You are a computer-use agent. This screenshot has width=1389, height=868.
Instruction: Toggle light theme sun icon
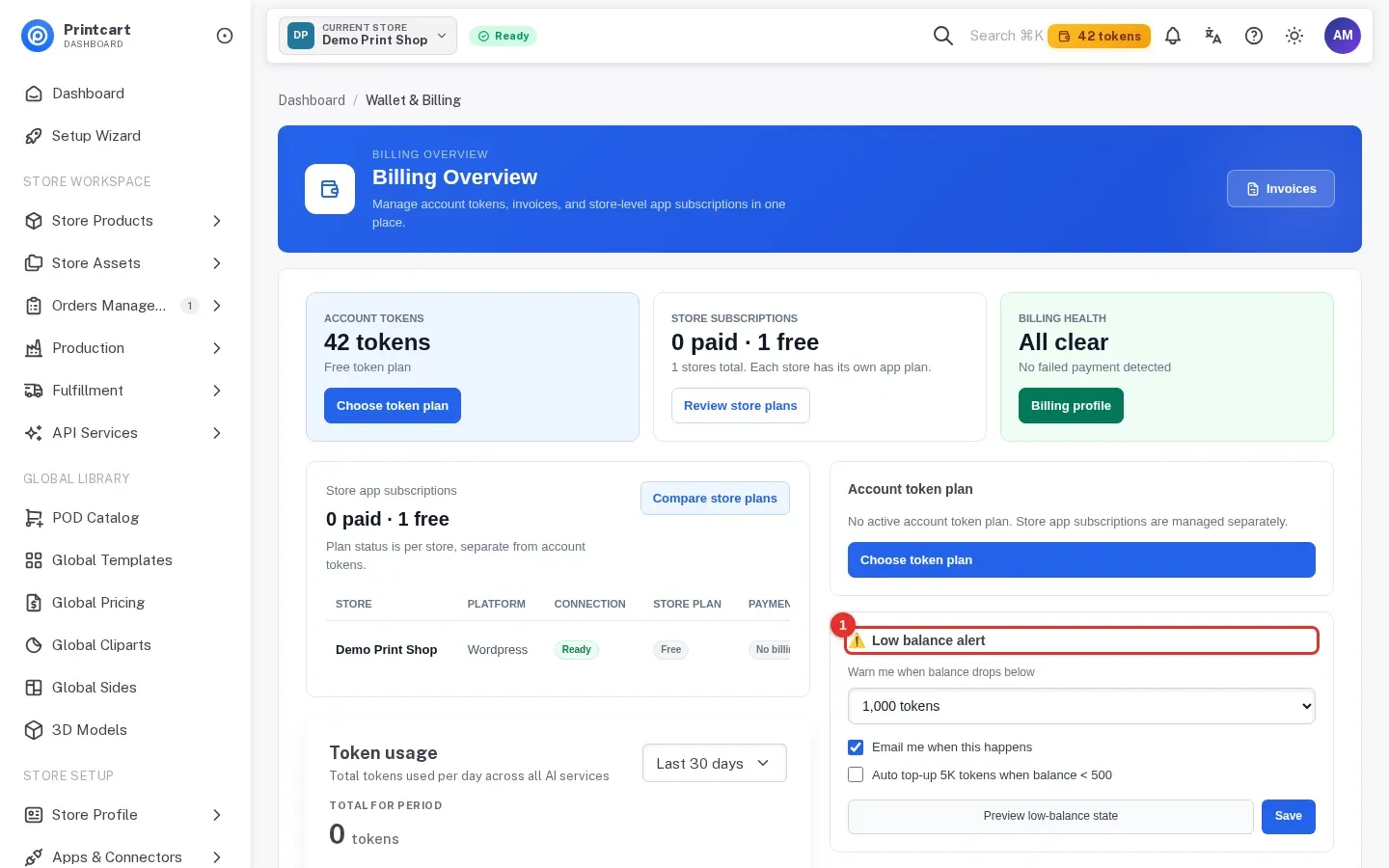(x=1294, y=36)
